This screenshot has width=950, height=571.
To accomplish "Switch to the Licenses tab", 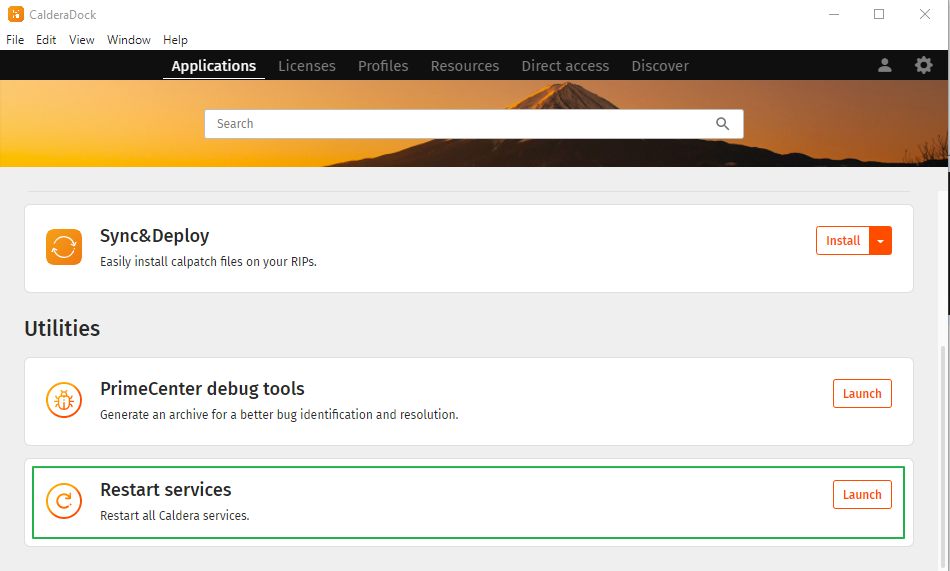I will [307, 66].
